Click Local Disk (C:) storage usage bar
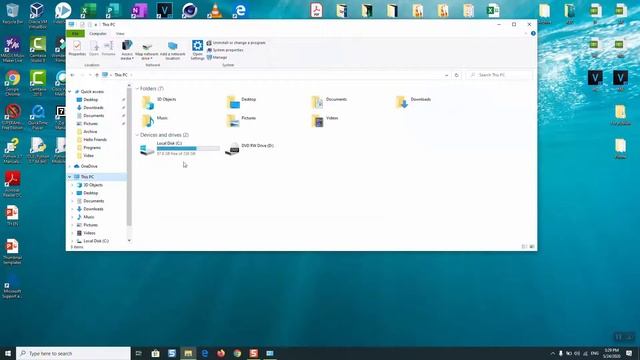 pos(188,149)
